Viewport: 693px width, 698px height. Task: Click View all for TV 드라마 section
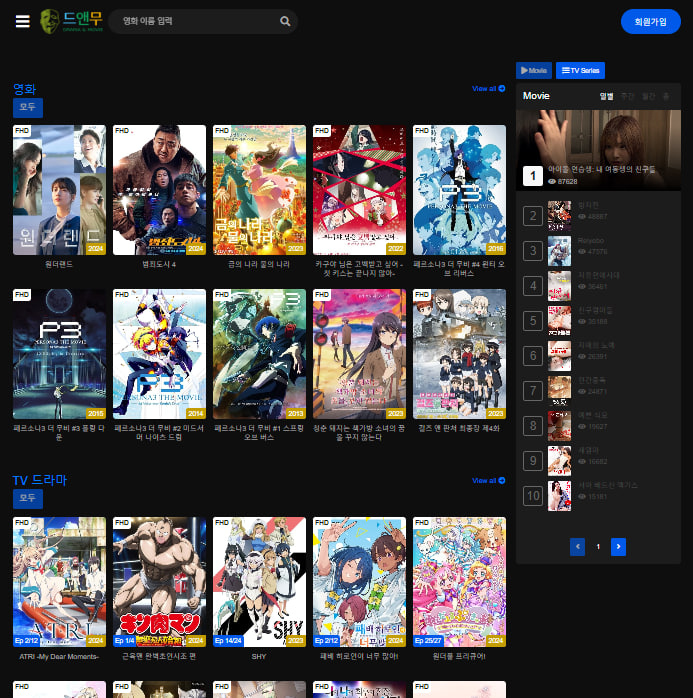click(x=488, y=480)
